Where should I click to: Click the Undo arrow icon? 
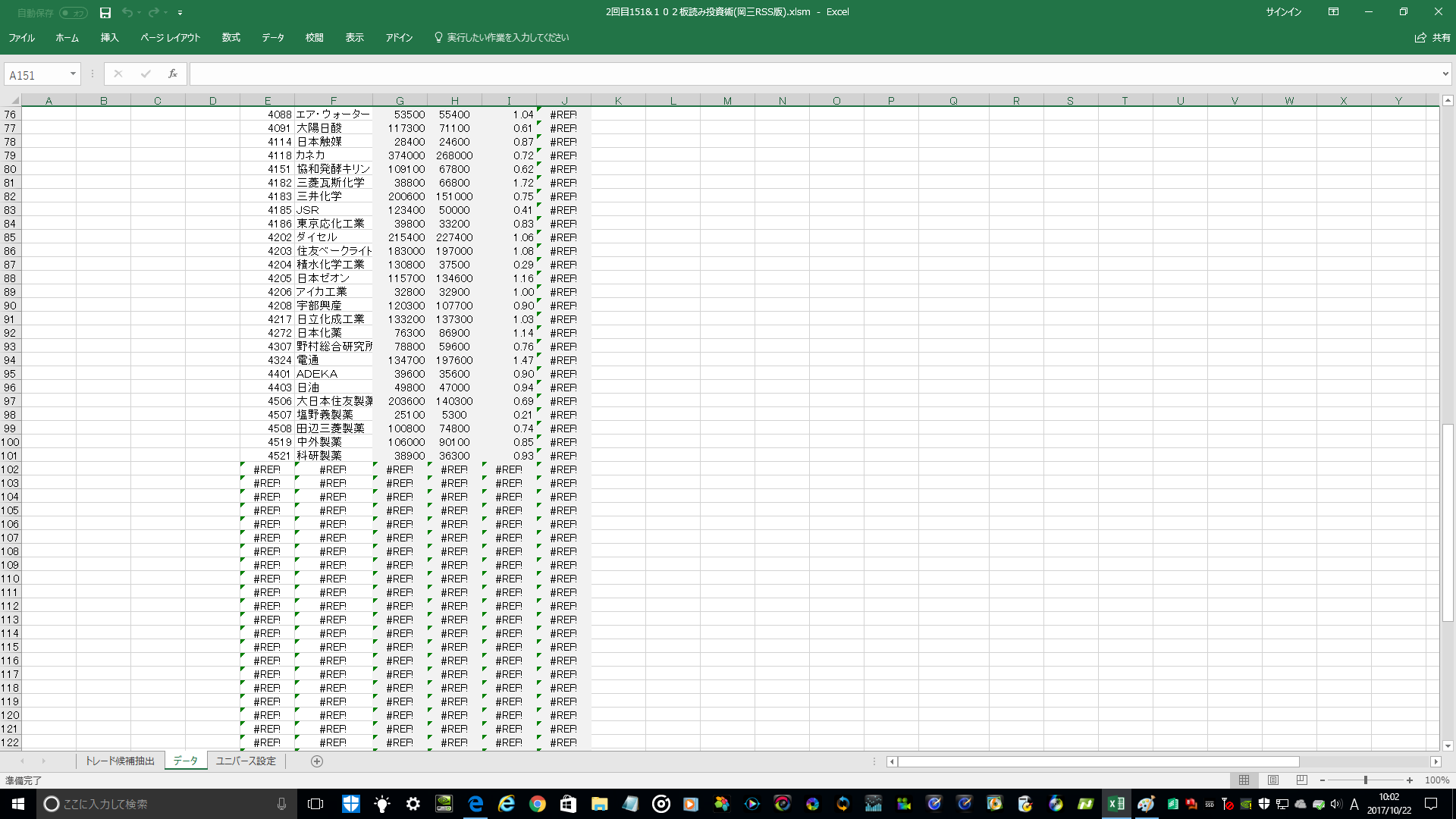pyautogui.click(x=127, y=12)
